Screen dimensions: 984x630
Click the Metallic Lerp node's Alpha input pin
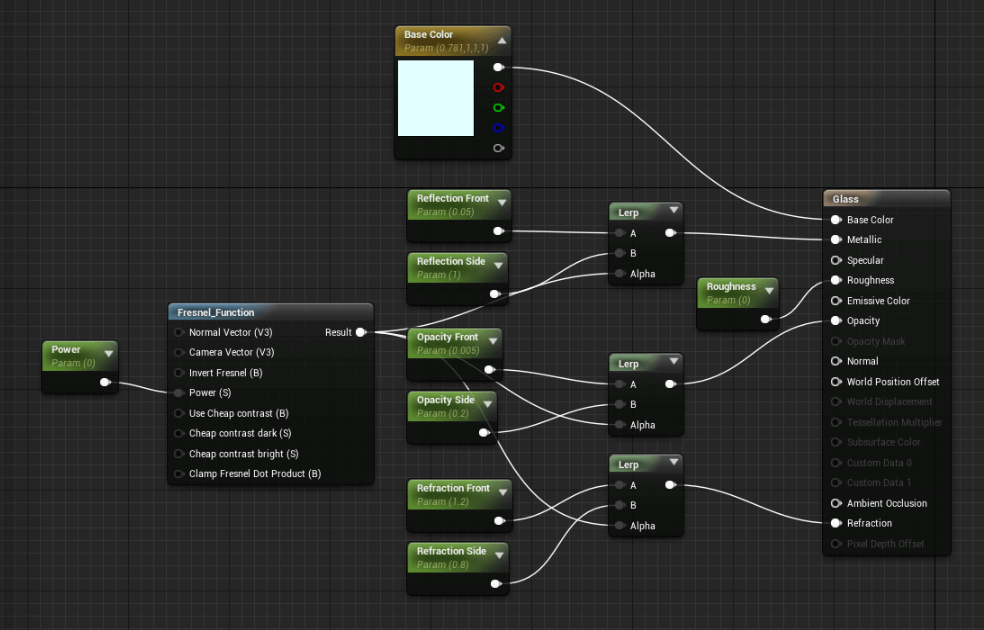click(x=620, y=274)
